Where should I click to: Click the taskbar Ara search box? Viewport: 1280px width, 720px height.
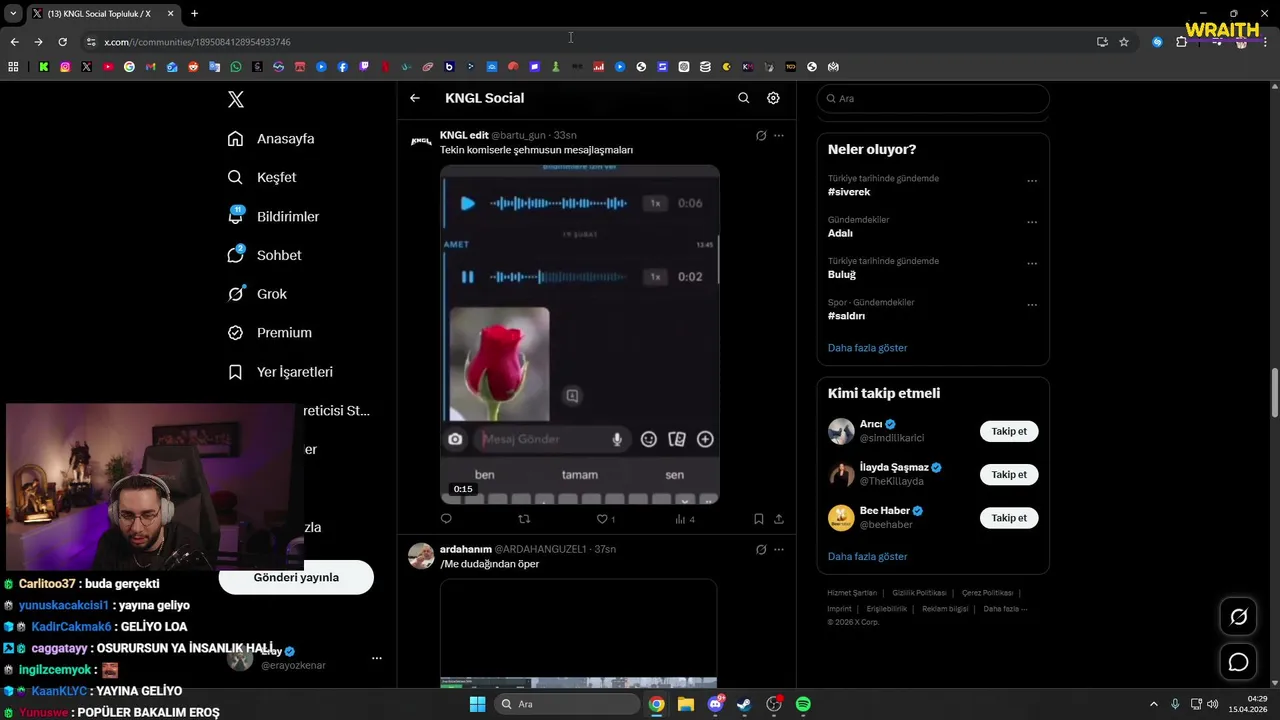(x=566, y=704)
